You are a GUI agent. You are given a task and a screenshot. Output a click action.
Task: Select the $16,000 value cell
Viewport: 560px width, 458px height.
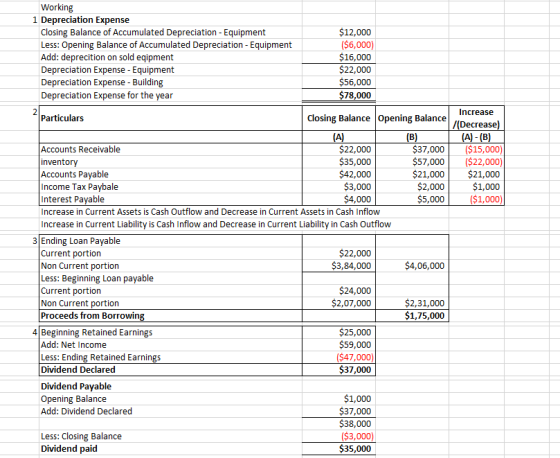[x=355, y=58]
